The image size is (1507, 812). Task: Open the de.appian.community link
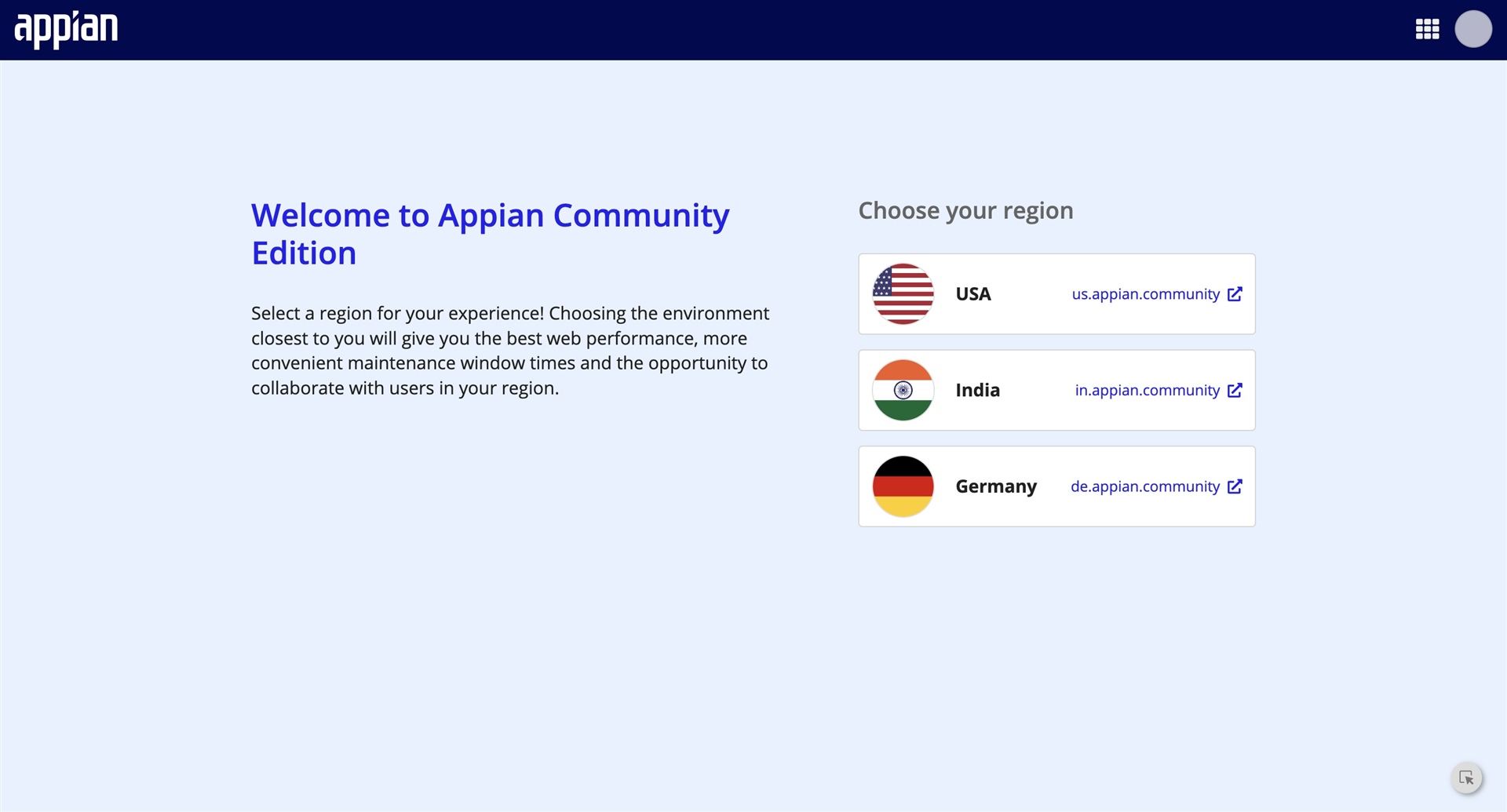(x=1145, y=486)
